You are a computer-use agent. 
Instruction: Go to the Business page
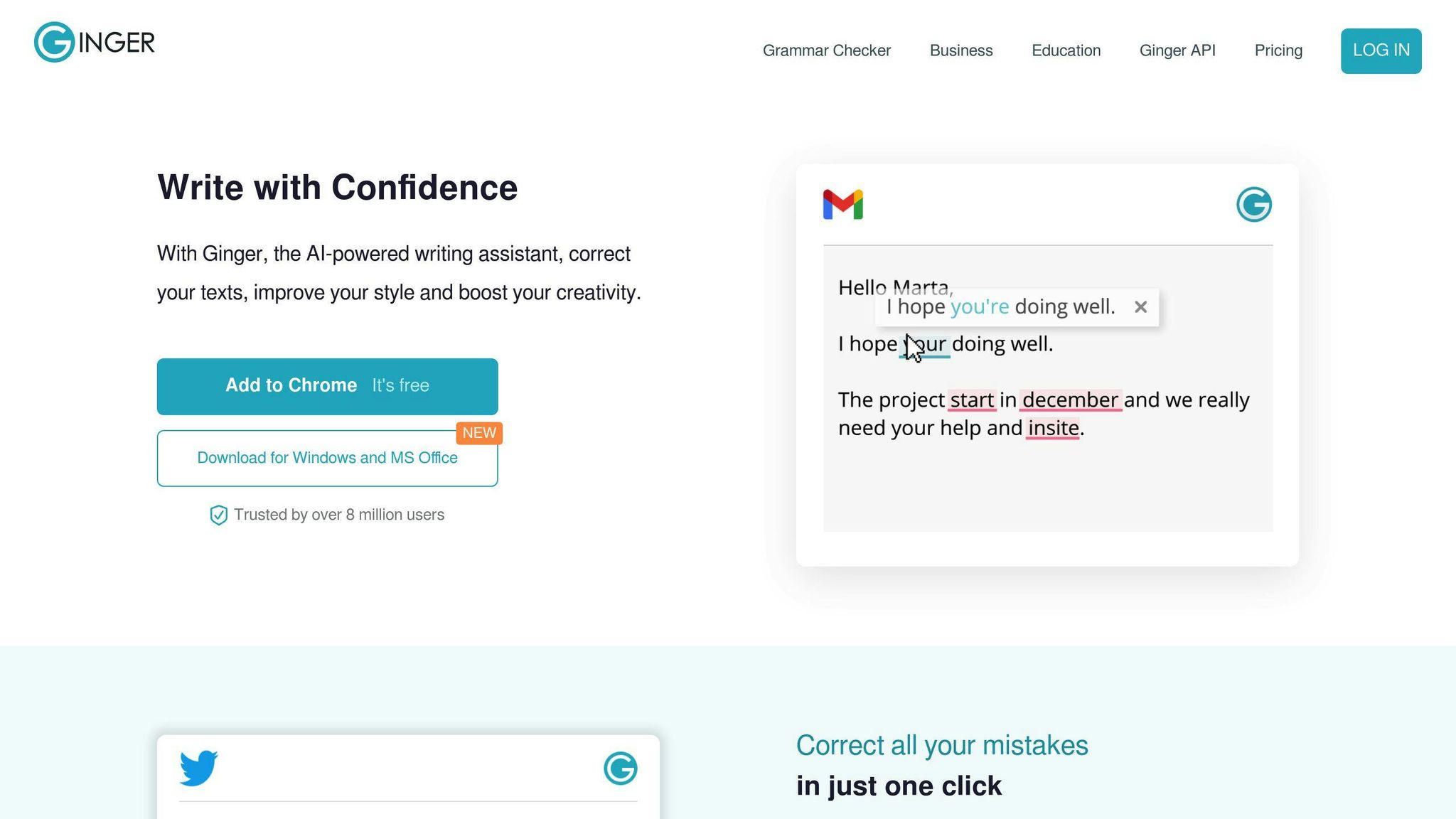[960, 51]
